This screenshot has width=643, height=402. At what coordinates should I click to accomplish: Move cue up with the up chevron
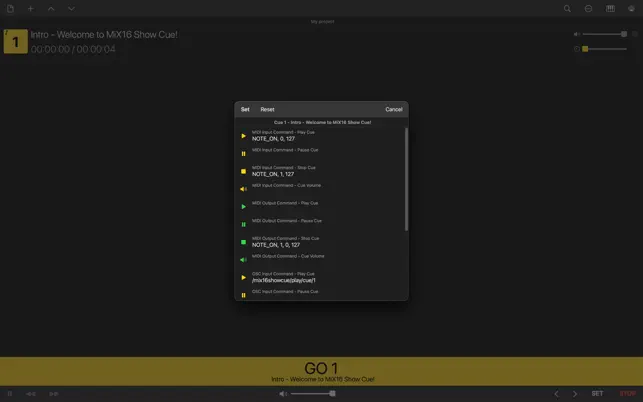coord(51,9)
